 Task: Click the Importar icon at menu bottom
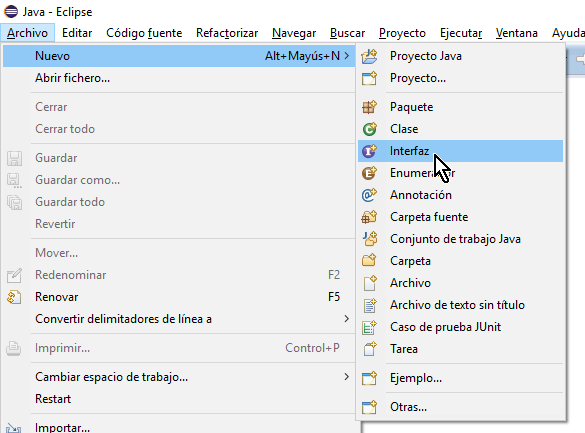(x=13, y=428)
